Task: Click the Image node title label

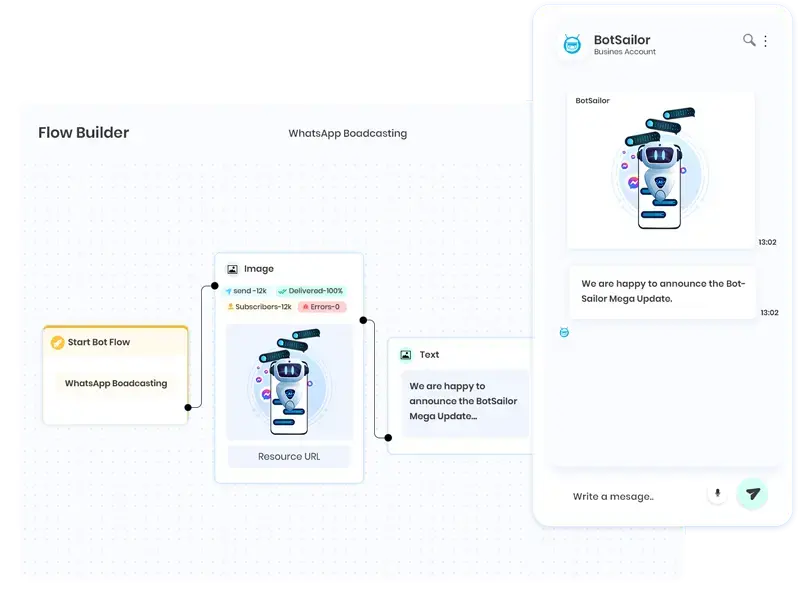Action: click(259, 269)
